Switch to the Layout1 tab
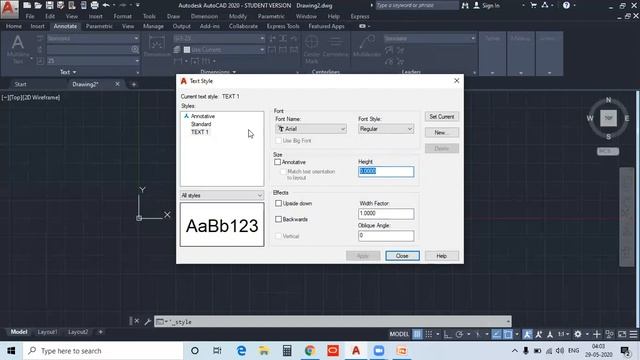Image resolution: width=640 pixels, height=360 pixels. [x=47, y=332]
